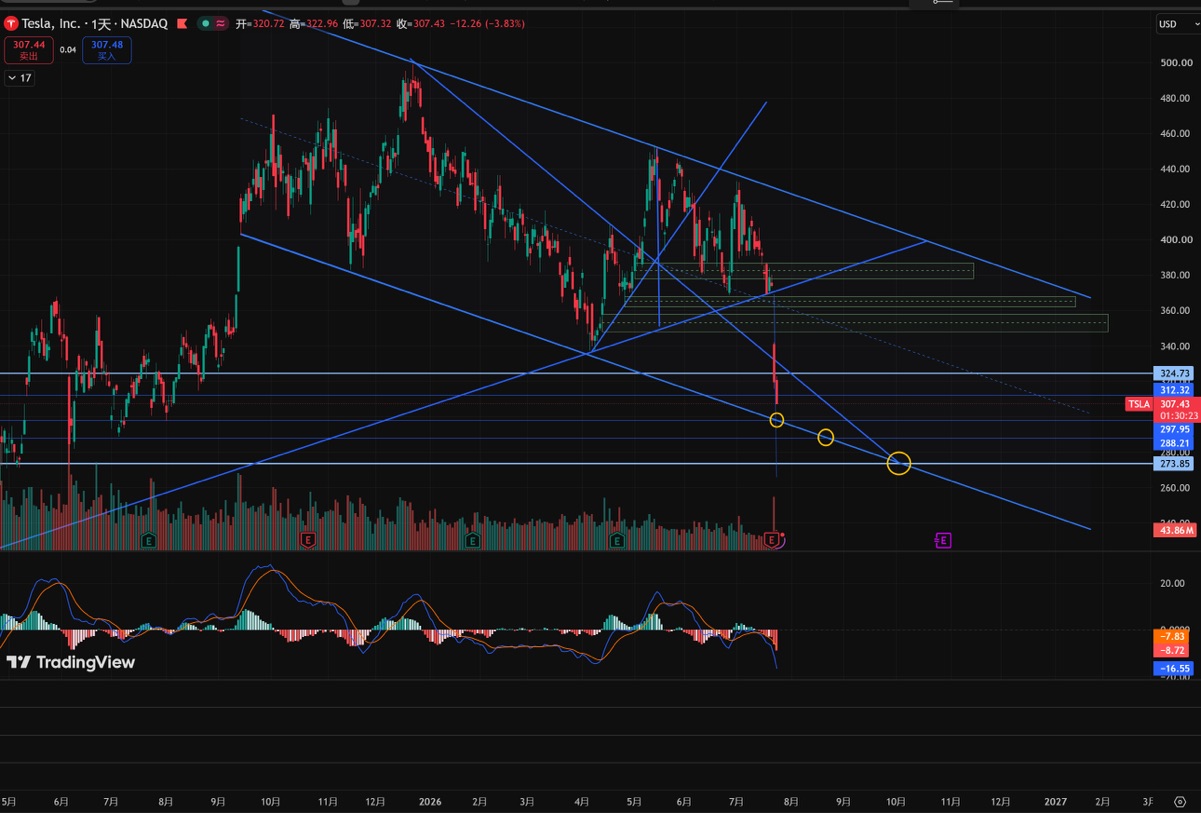Click the change -12.26 (-3.83%) text
1201x813 pixels.
pyautogui.click(x=485, y=23)
